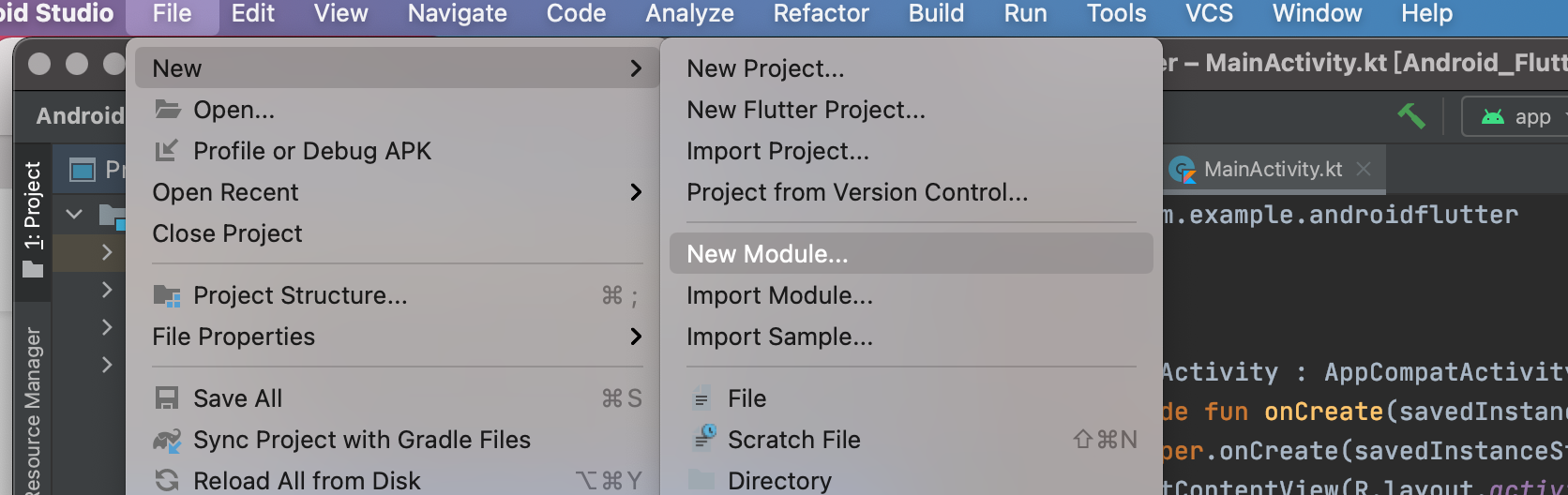Choose New Flutter Project... menu entry
This screenshot has width=1568, height=495.
click(806, 110)
